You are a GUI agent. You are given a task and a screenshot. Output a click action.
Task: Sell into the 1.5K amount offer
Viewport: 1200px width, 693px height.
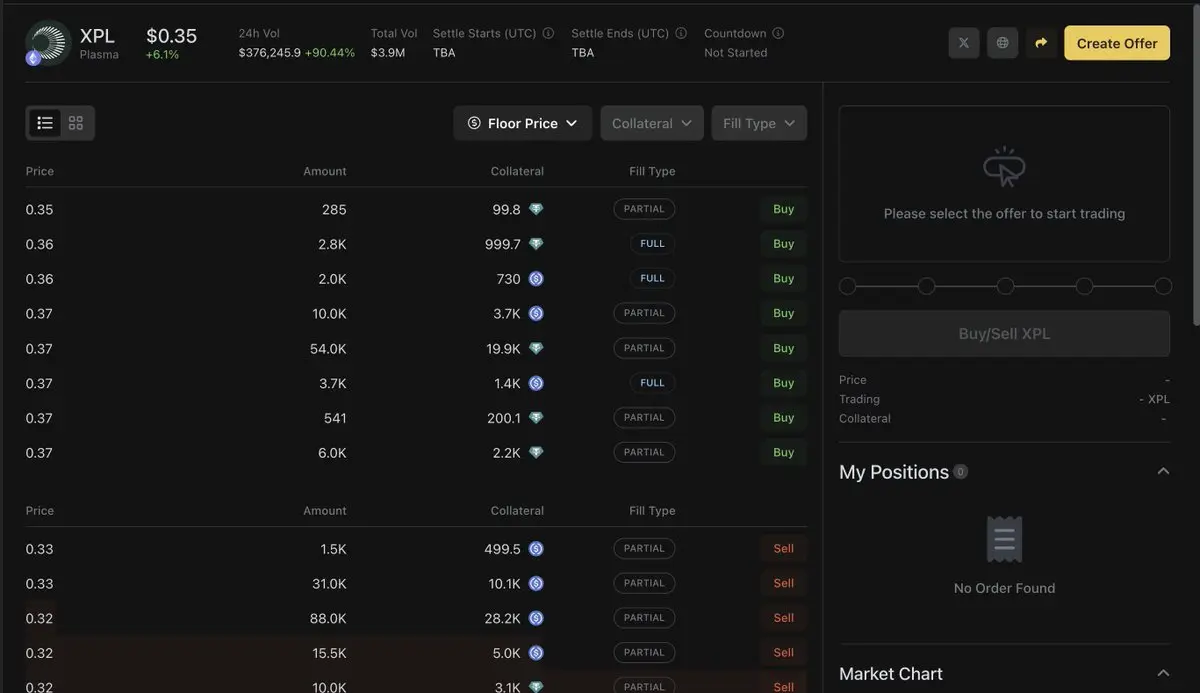[x=784, y=548]
